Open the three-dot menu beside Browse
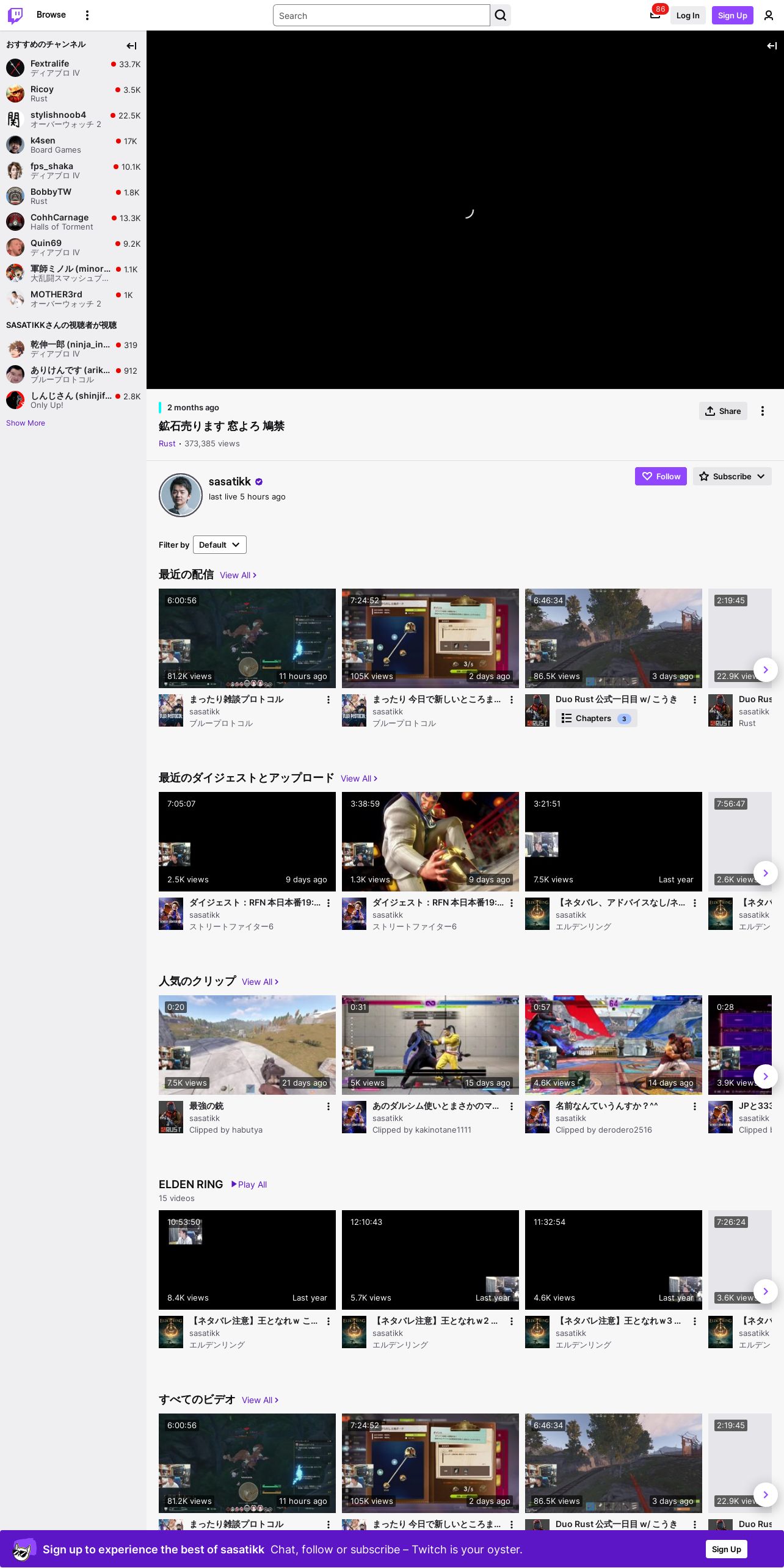 click(x=87, y=15)
